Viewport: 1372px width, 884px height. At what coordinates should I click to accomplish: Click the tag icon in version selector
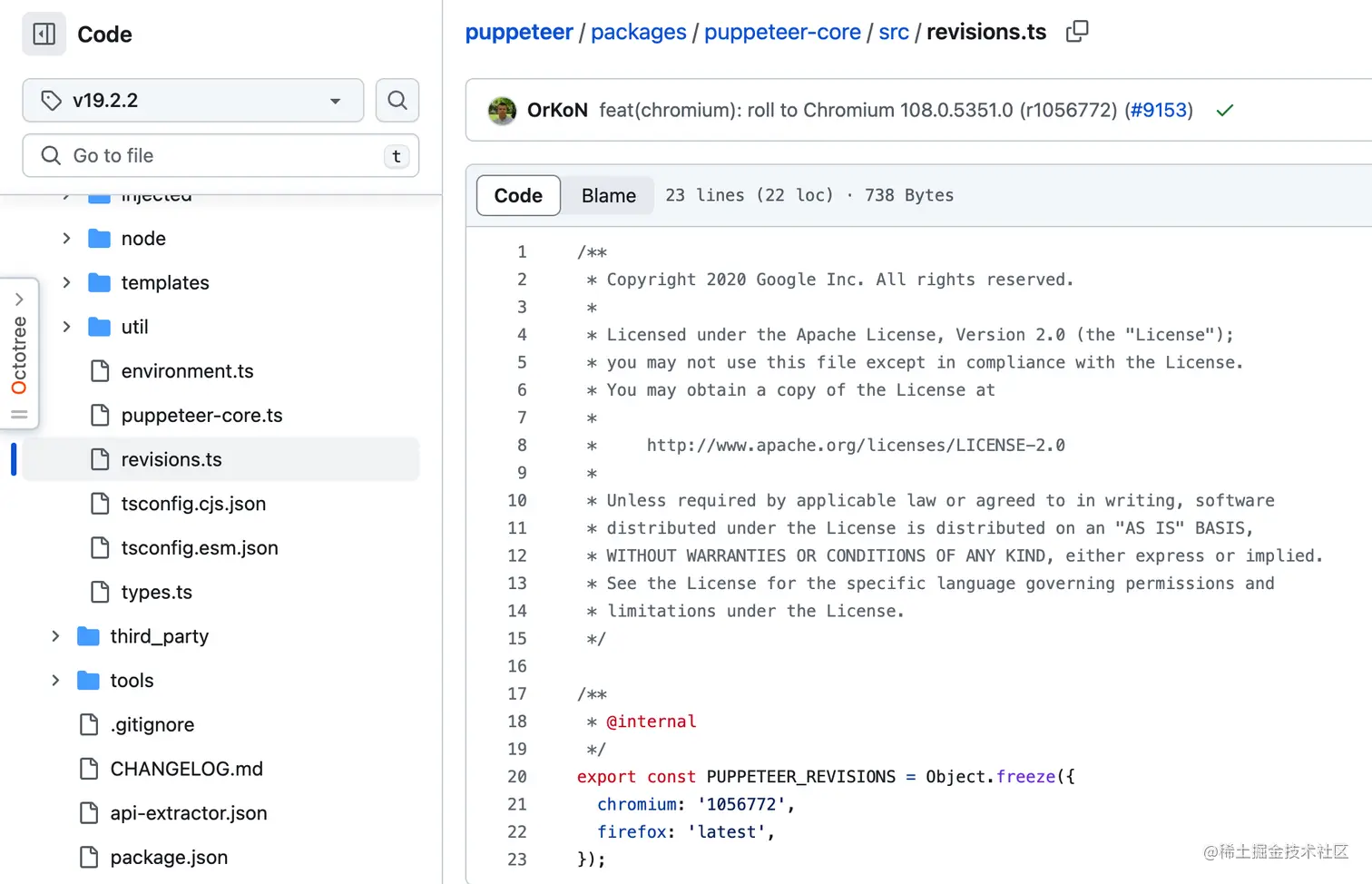coord(51,100)
